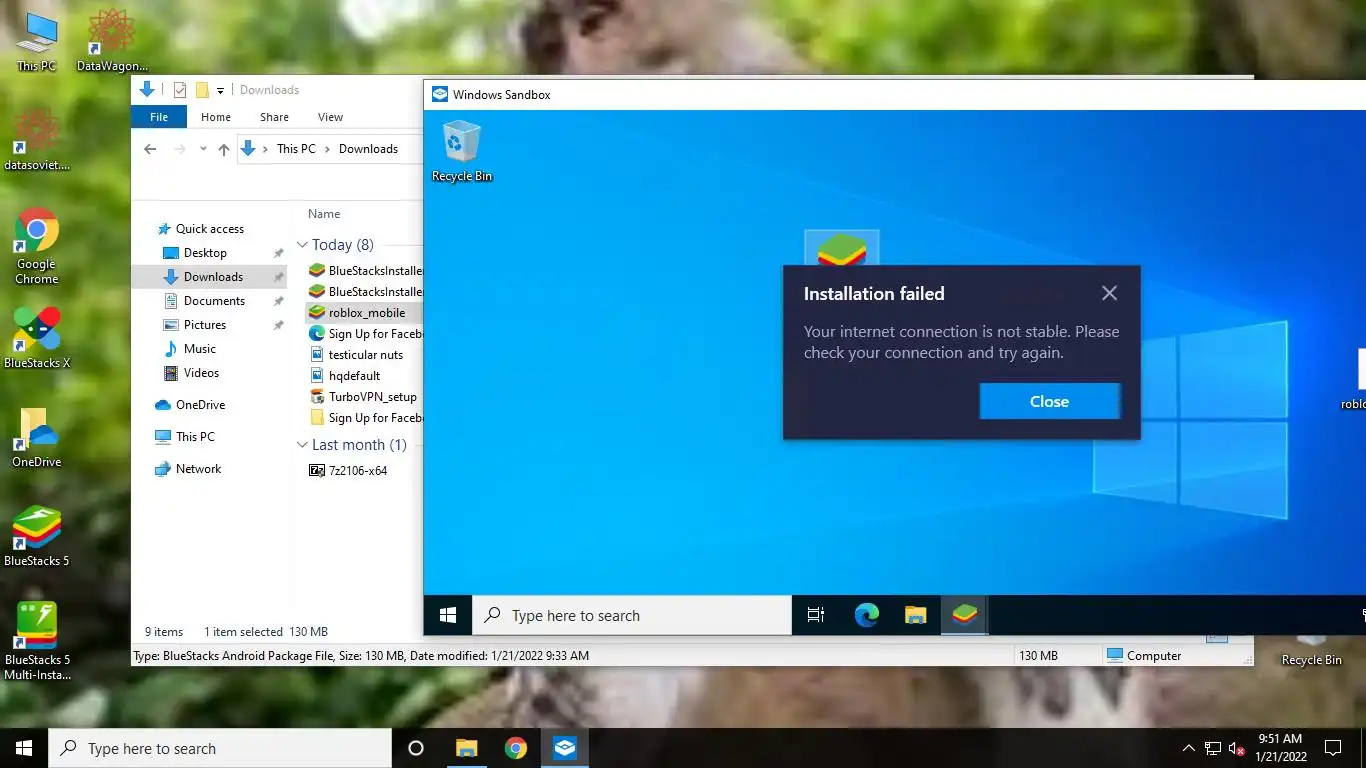This screenshot has width=1366, height=768.
Task: Select Windows Sandbox on host taskbar
Action: pyautogui.click(x=565, y=748)
